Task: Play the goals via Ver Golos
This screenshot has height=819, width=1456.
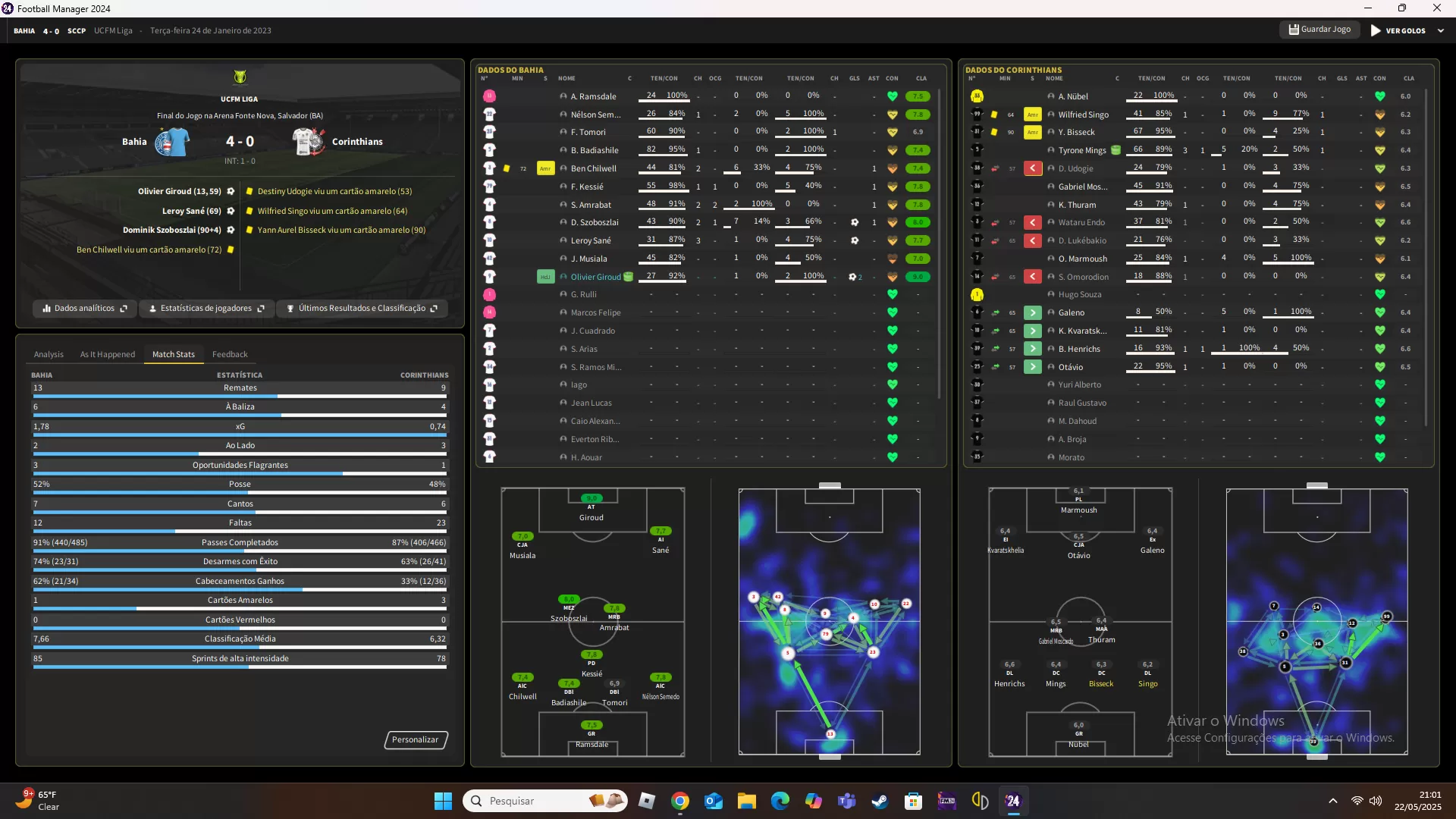Action: (x=1398, y=31)
